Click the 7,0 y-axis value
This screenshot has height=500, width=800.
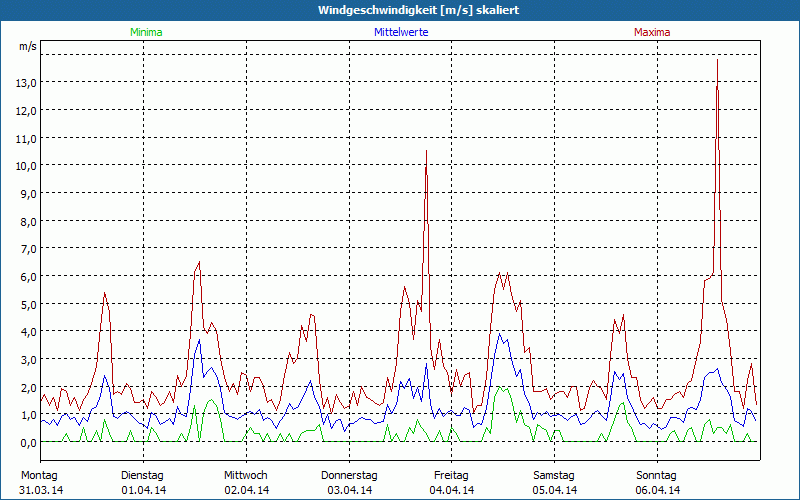(28, 249)
